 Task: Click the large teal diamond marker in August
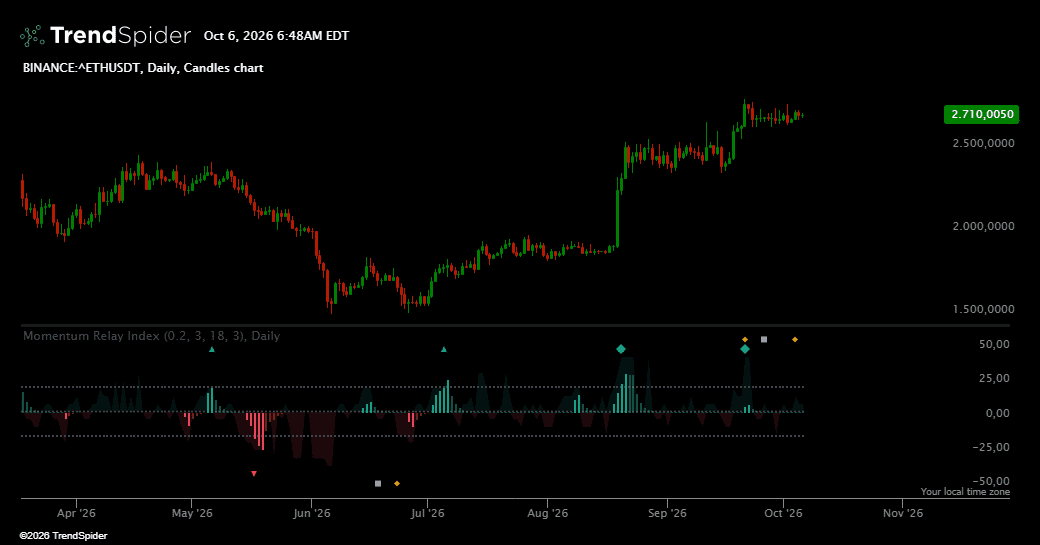pos(621,349)
